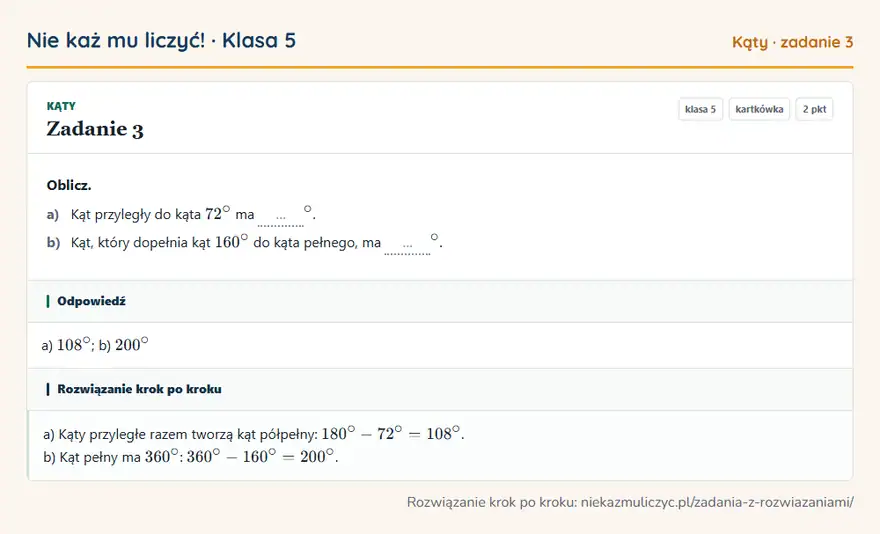Click the 'klasa 5' tag
The height and width of the screenshot is (534, 880).
[700, 109]
